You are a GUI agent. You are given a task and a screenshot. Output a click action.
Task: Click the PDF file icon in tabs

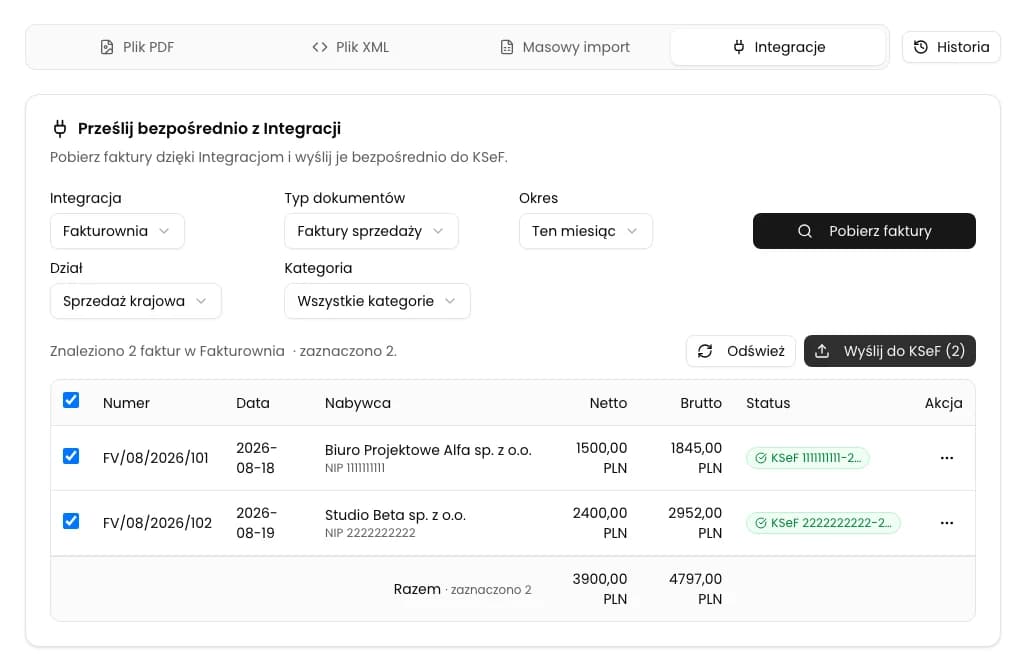[107, 47]
